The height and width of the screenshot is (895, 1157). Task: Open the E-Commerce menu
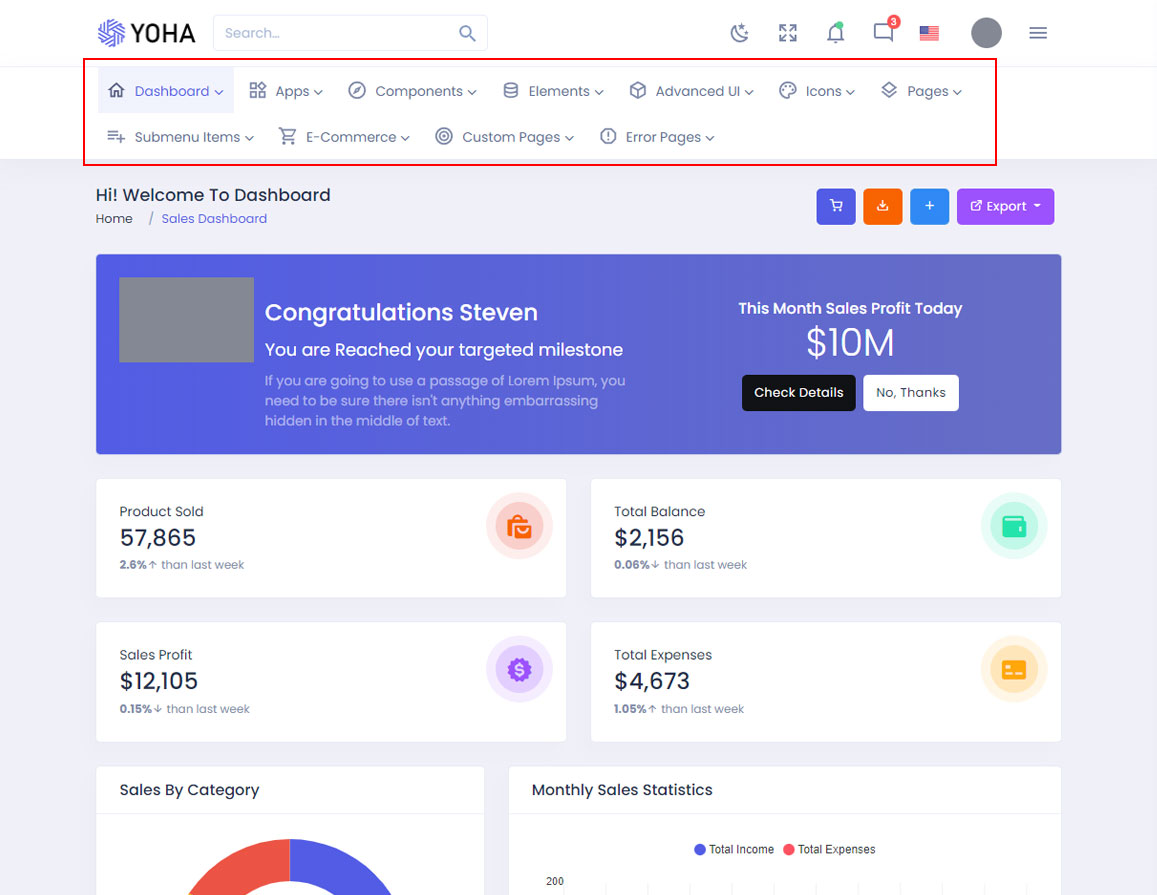point(344,137)
